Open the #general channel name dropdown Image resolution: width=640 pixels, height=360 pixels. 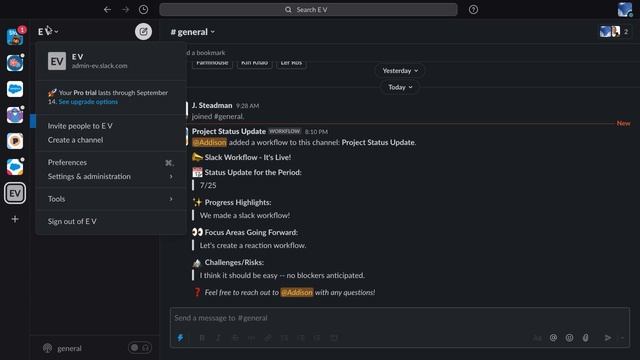pyautogui.click(x=193, y=32)
